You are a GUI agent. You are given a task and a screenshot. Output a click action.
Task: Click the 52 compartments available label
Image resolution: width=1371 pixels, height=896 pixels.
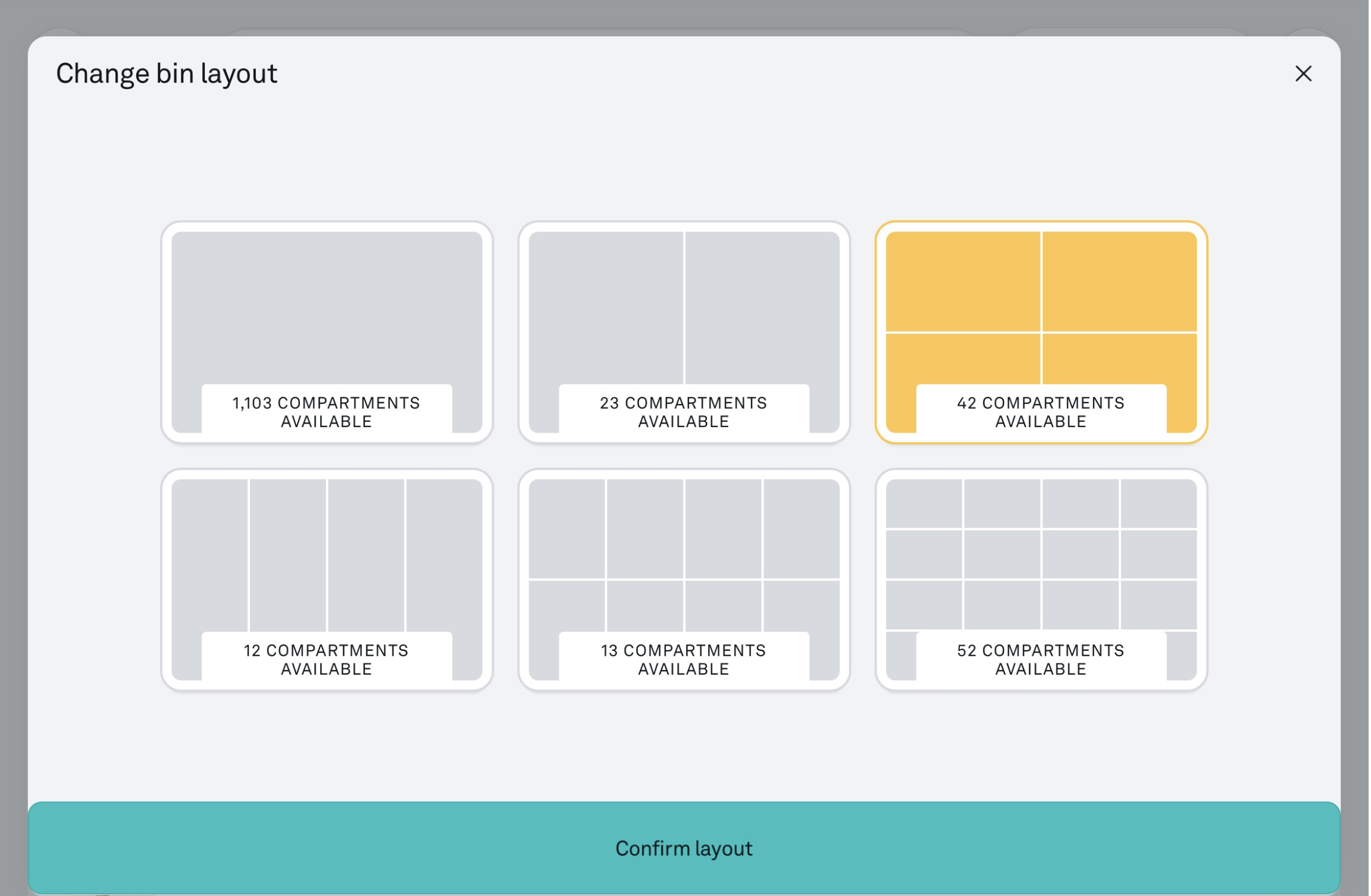(1041, 659)
